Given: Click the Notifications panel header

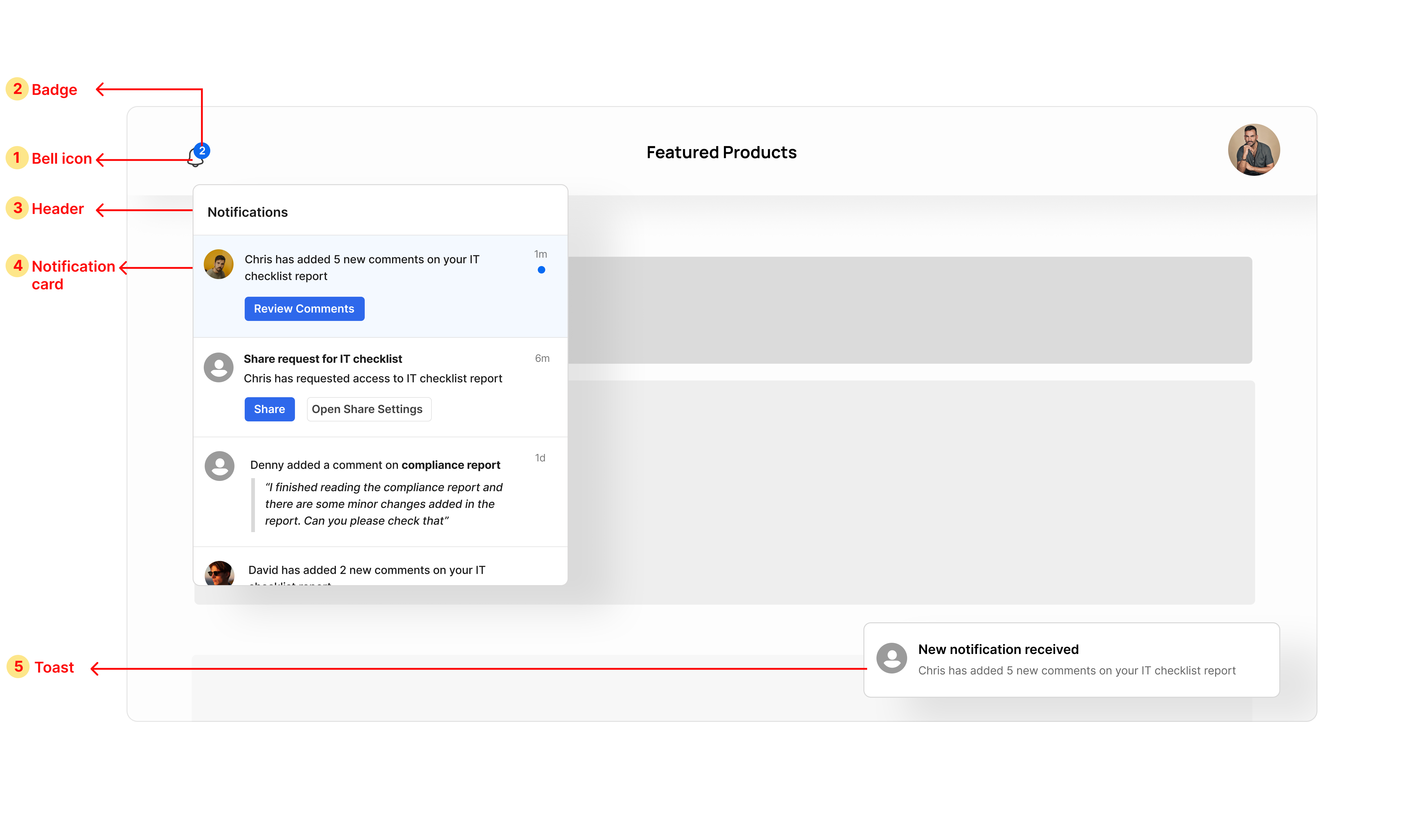Looking at the screenshot, I should click(247, 212).
